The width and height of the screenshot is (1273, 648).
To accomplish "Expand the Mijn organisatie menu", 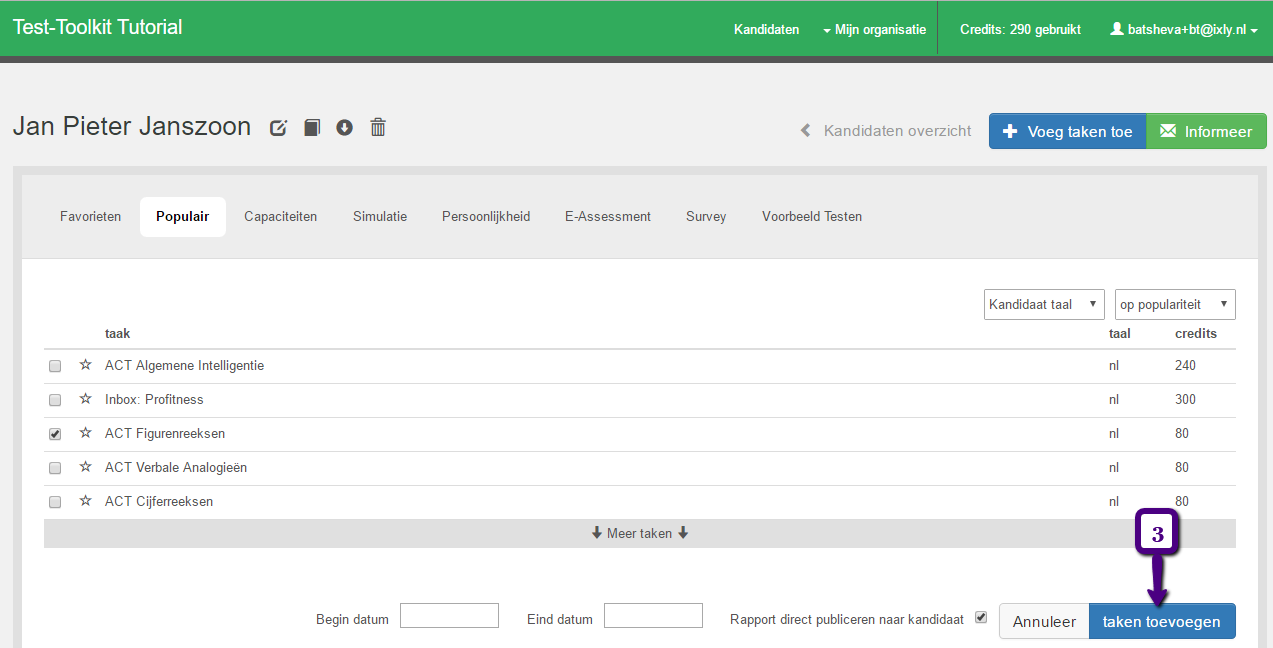I will click(x=874, y=29).
